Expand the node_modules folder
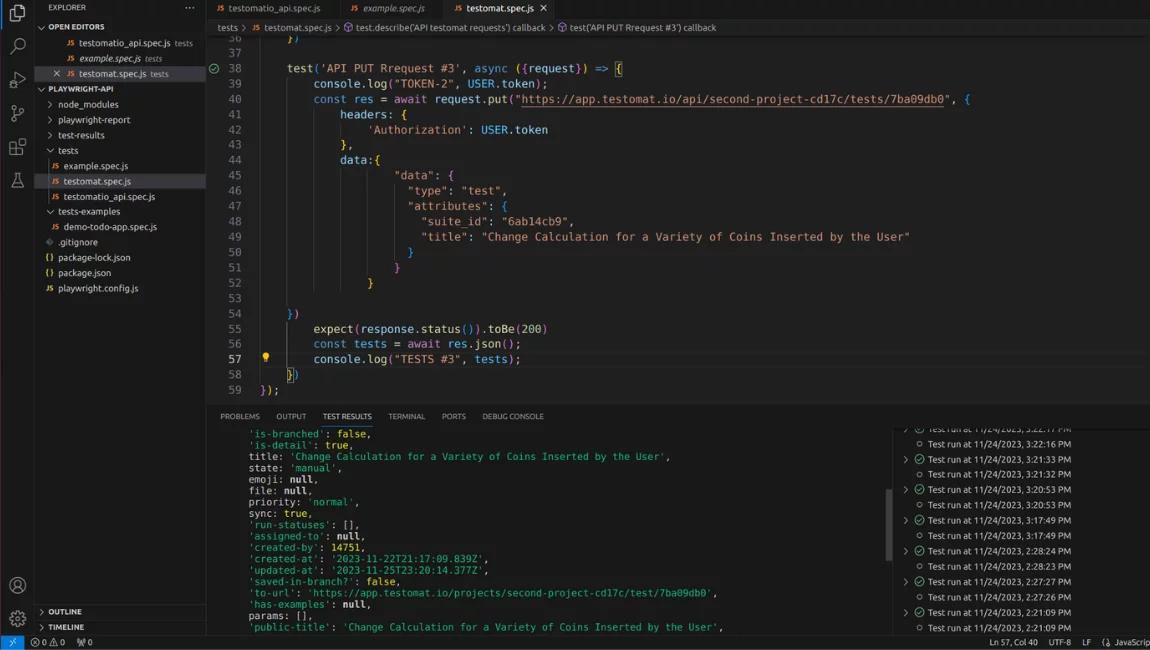Screen dimensions: 1150x650 [87, 104]
